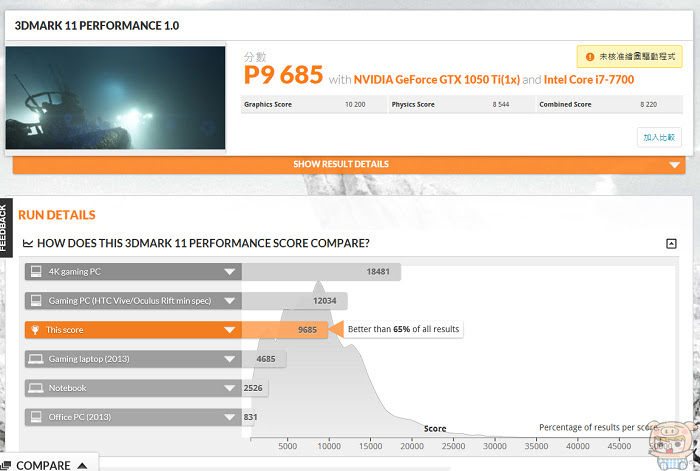Click the chart icon beside HOW DOES THIS heading
700x471 pixels.
tap(28, 243)
